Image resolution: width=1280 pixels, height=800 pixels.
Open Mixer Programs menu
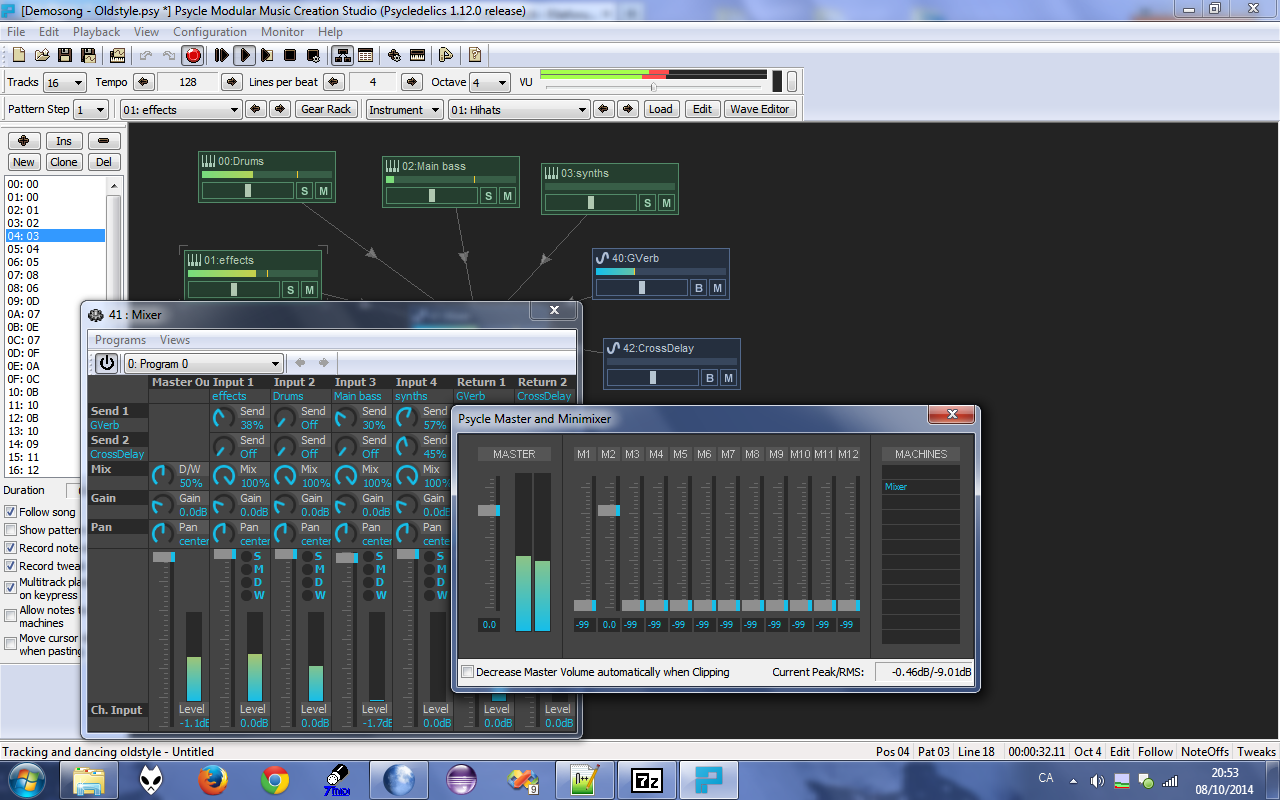pos(120,340)
